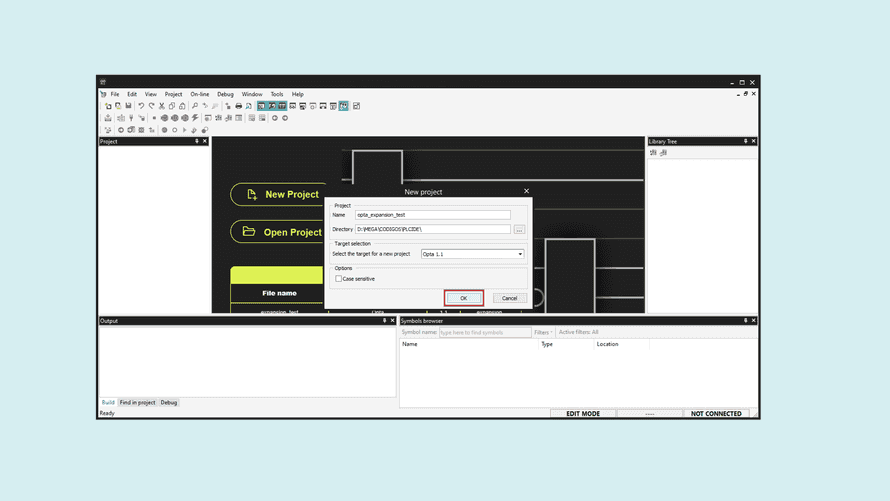Click the lightning bolt toolbar icon
Image resolution: width=890 pixels, height=501 pixels.
click(195, 118)
